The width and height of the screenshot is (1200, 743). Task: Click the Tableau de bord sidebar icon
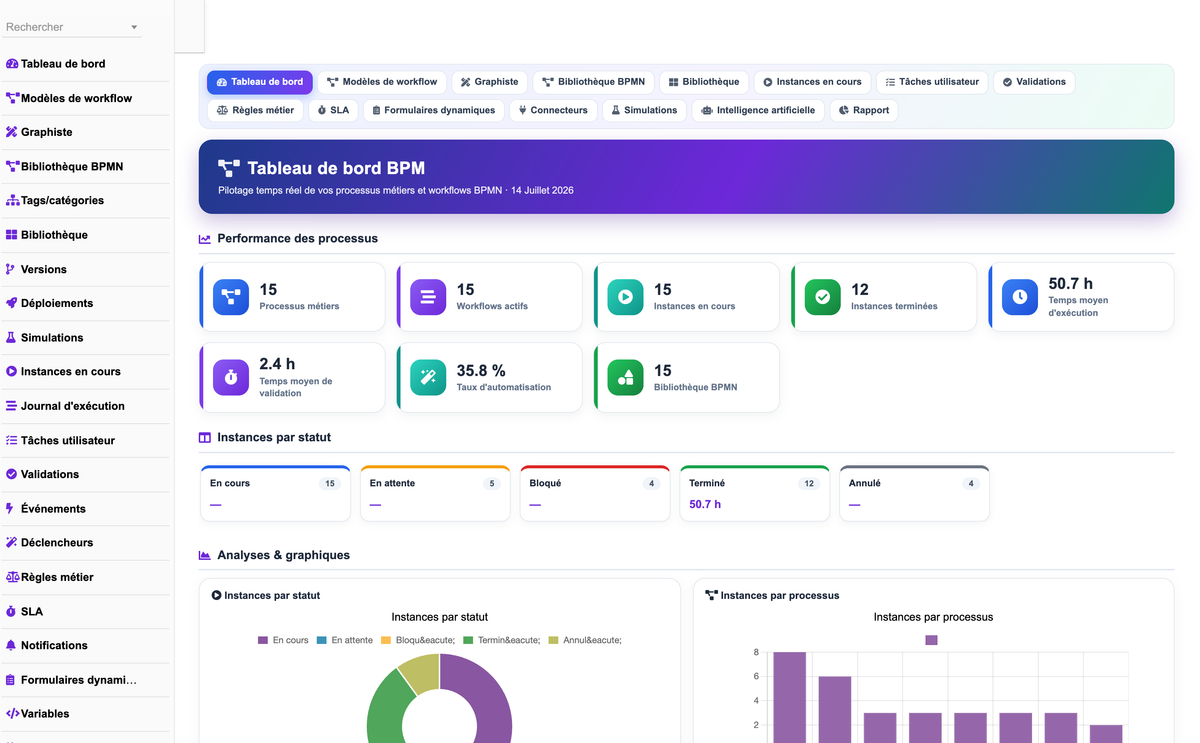pos(12,64)
